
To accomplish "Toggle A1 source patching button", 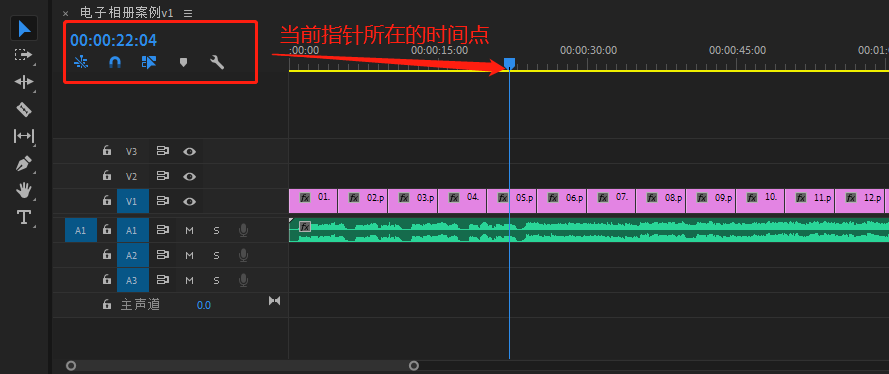I will [x=81, y=230].
